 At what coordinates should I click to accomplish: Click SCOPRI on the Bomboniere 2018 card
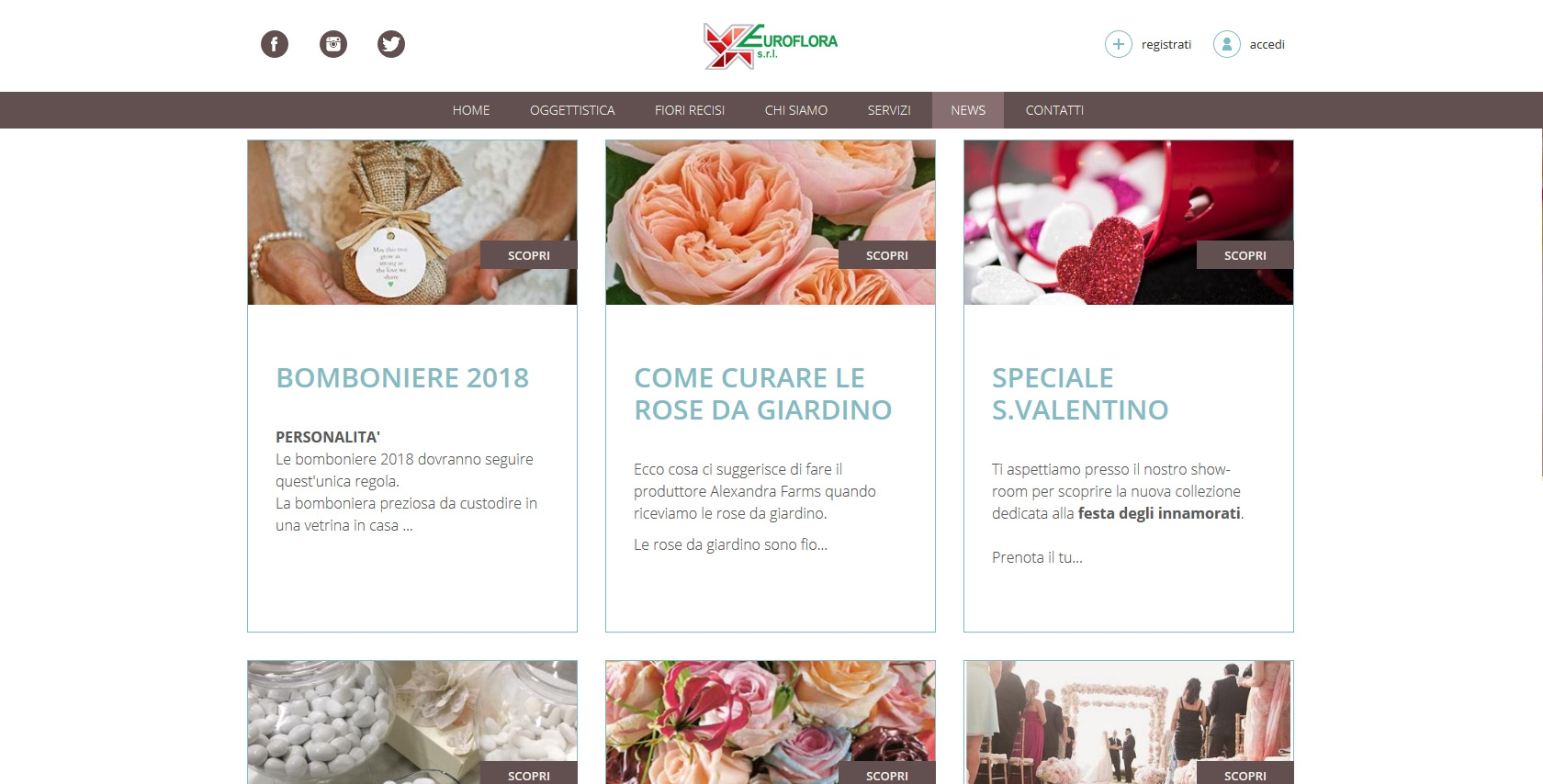(529, 255)
